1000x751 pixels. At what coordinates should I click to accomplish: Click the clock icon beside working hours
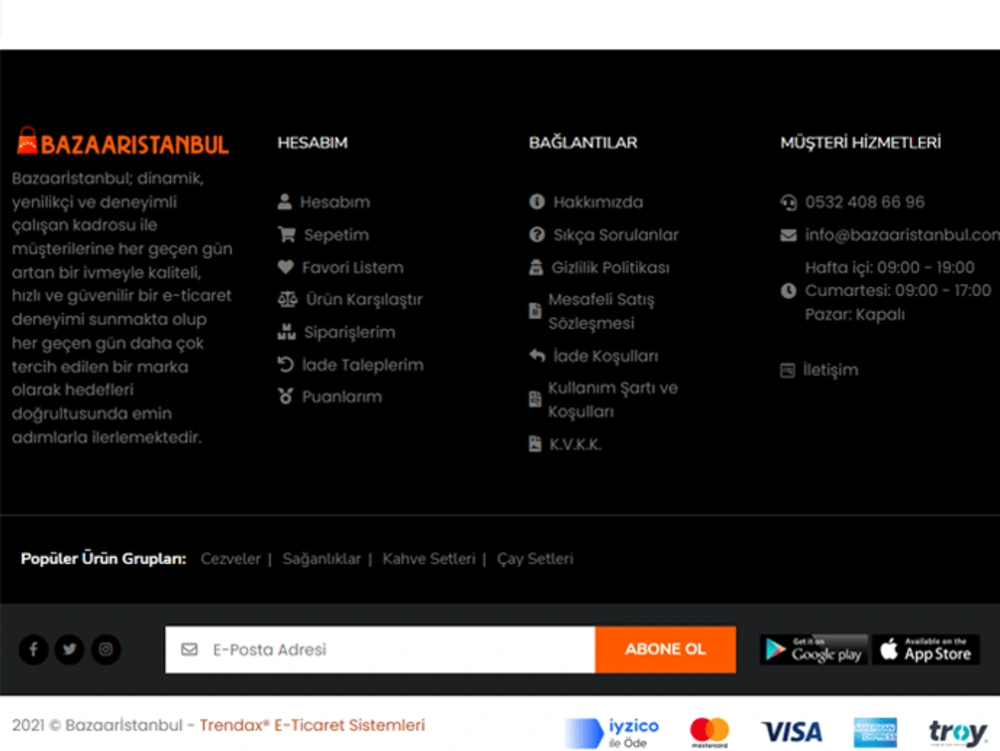788,291
